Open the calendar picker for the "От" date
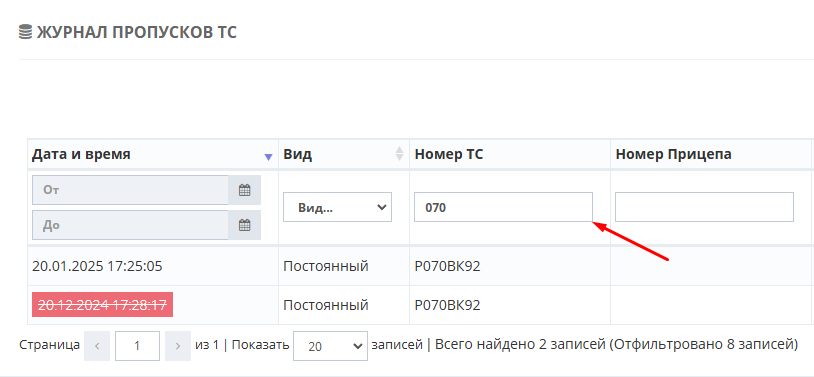 pos(245,190)
